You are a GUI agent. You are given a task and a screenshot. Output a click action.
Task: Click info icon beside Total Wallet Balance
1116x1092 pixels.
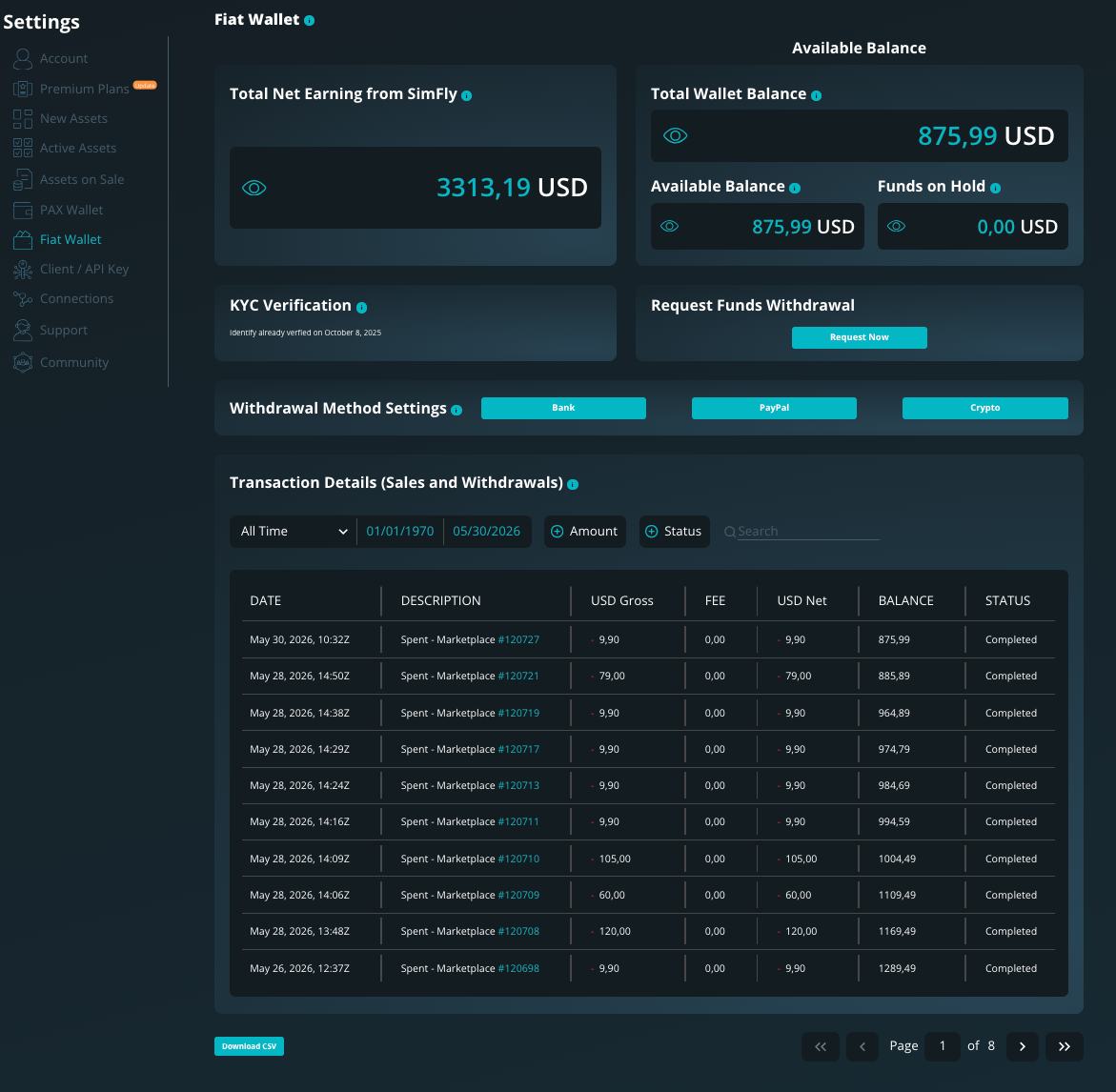tap(817, 95)
